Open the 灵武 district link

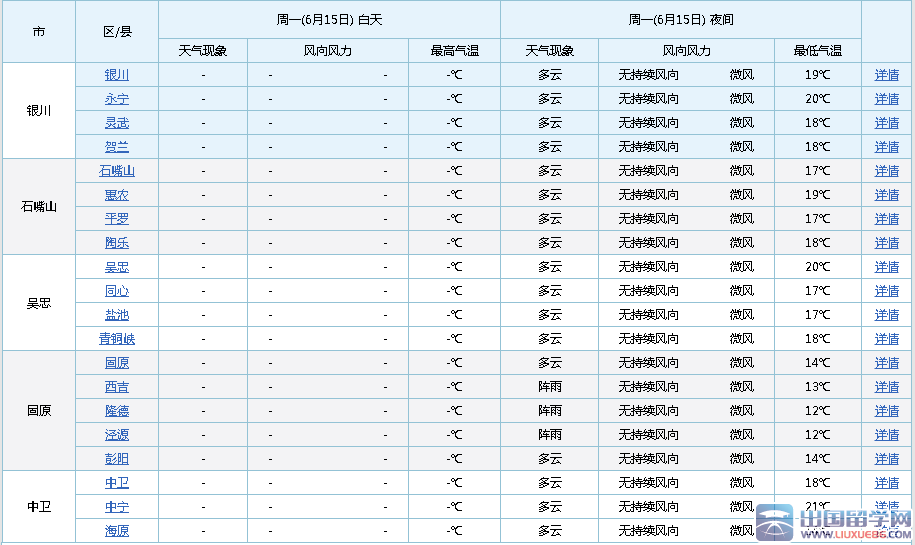click(117, 123)
